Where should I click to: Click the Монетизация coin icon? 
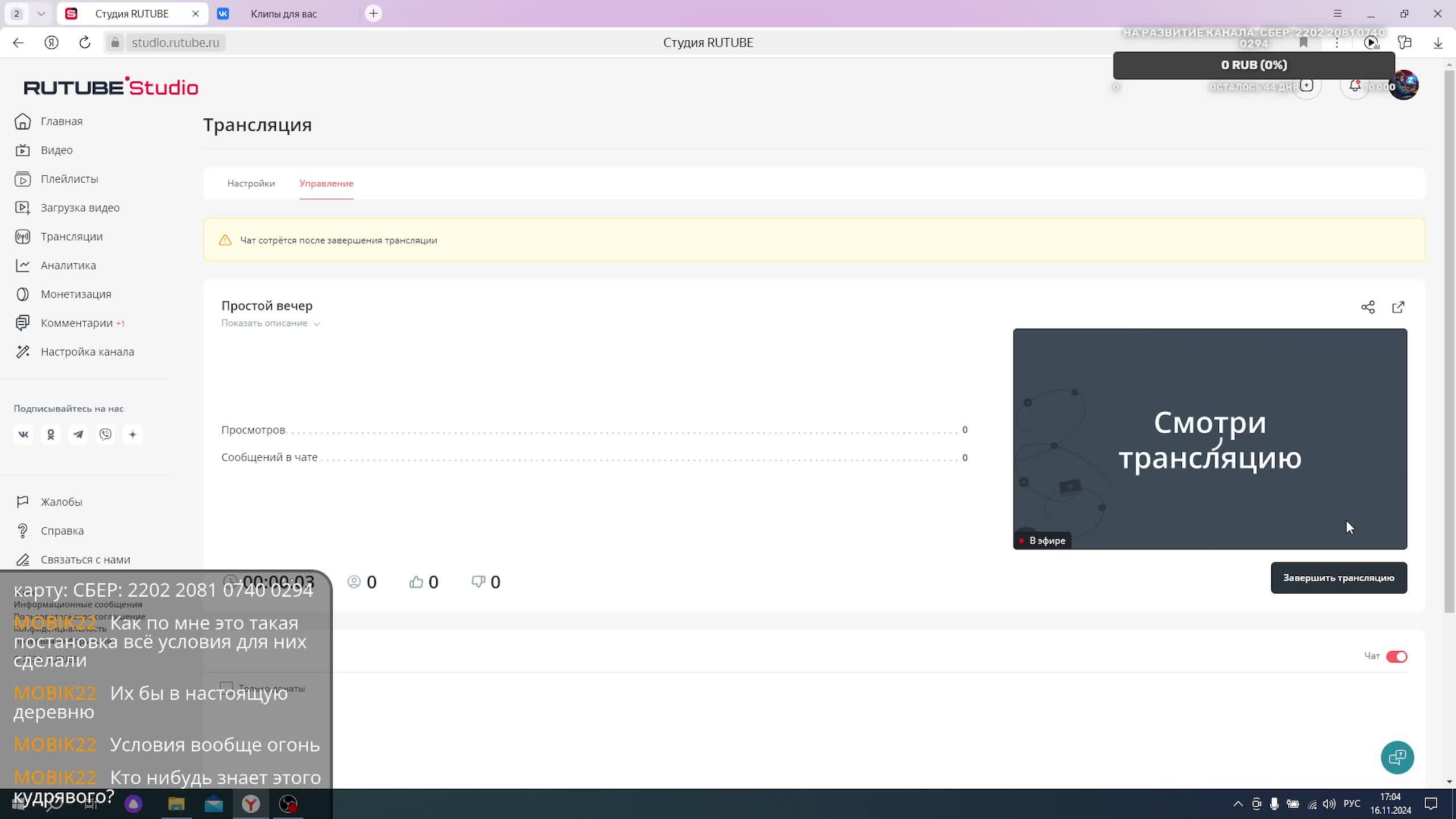click(x=23, y=294)
